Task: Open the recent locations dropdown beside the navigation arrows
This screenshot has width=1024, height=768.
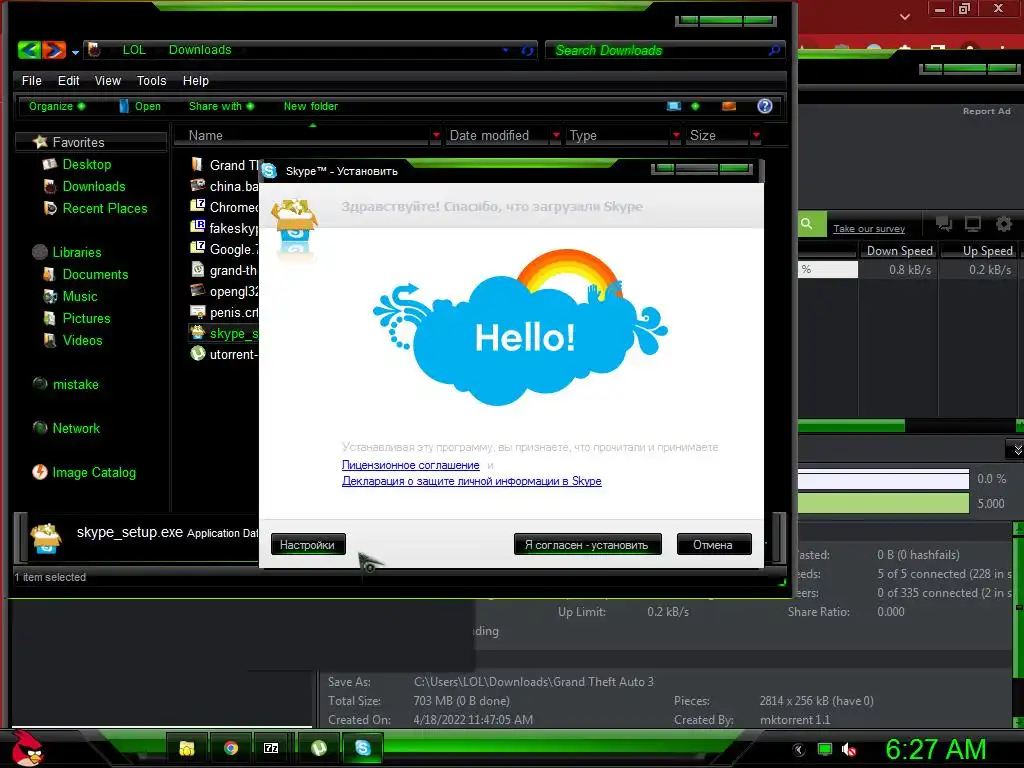Action: click(x=75, y=52)
